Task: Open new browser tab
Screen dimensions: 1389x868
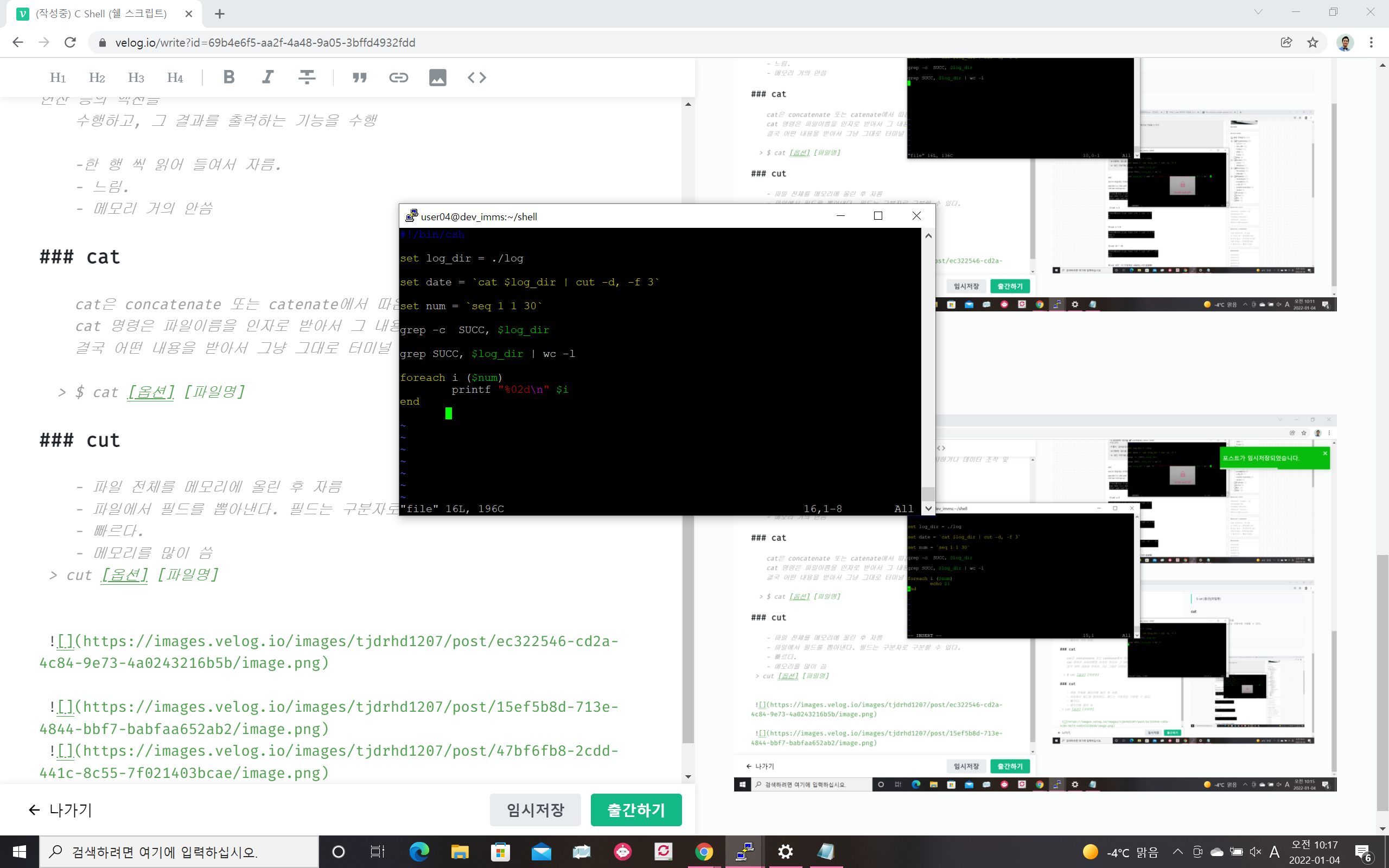Action: pos(220,14)
